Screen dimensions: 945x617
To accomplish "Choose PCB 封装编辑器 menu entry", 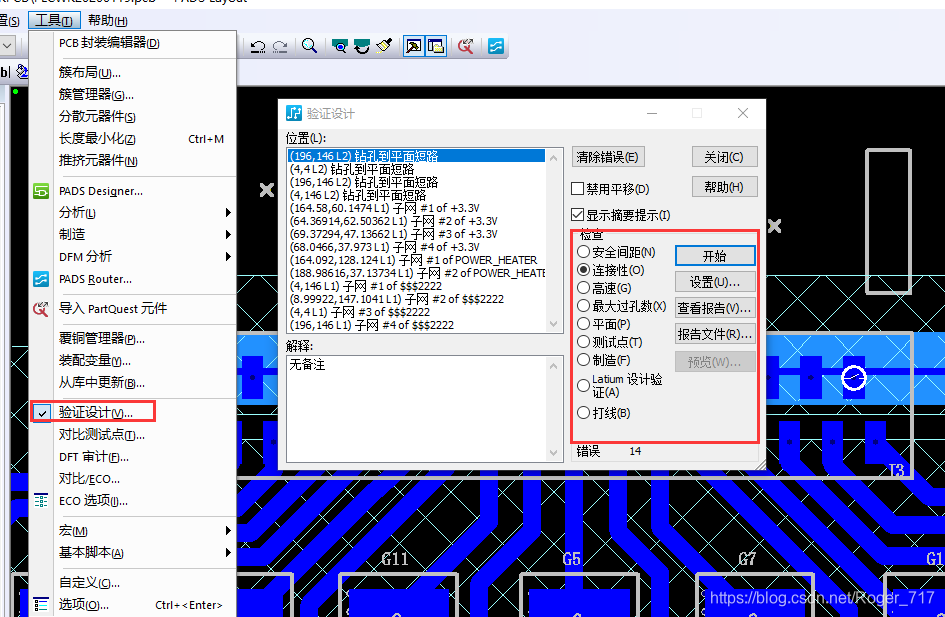I will click(133, 43).
